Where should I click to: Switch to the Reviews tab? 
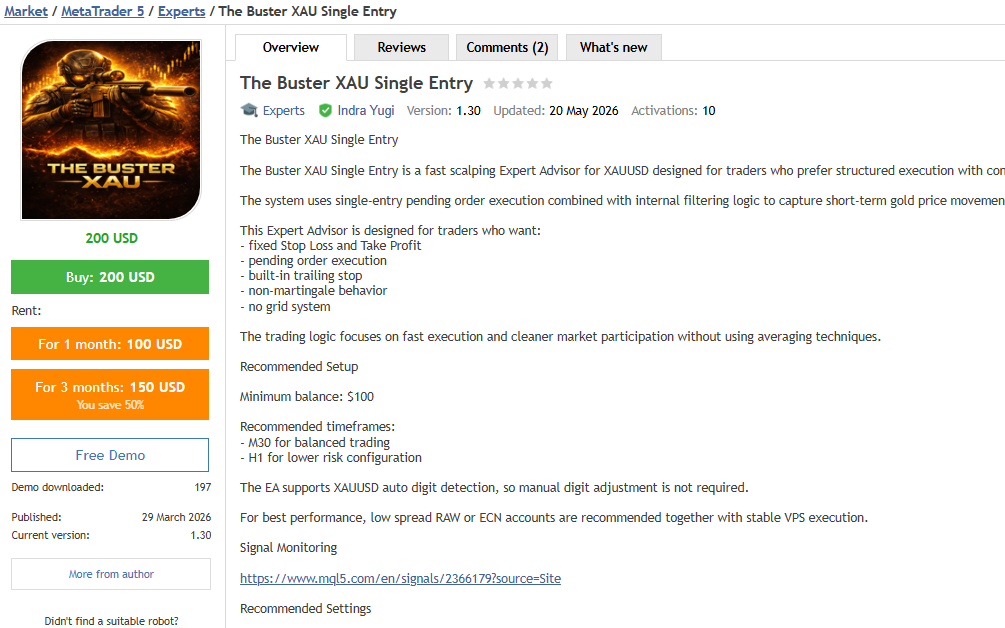click(x=401, y=47)
